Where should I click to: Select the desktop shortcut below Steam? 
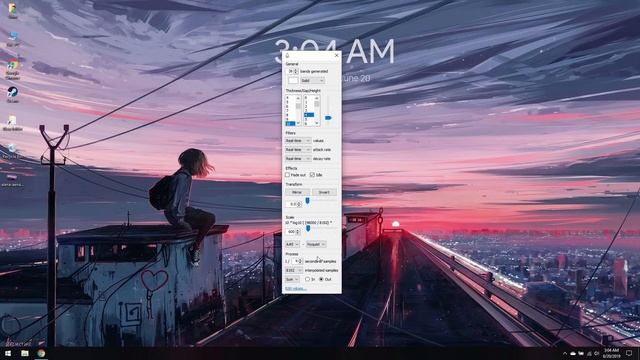click(12, 123)
